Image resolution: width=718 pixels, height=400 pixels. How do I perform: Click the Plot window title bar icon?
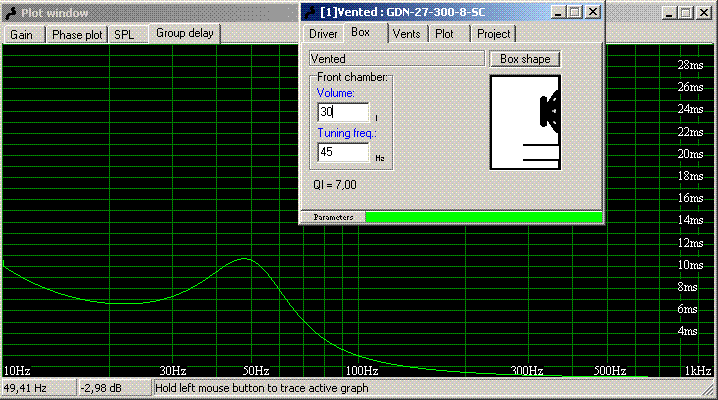11,13
